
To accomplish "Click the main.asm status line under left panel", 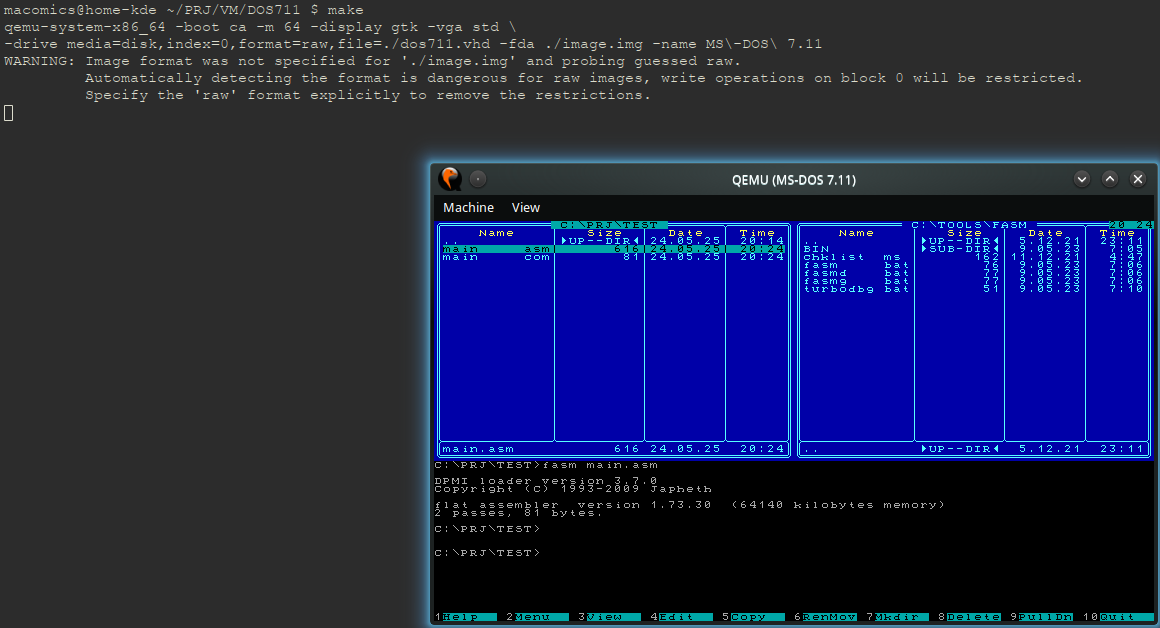I will (614, 449).
